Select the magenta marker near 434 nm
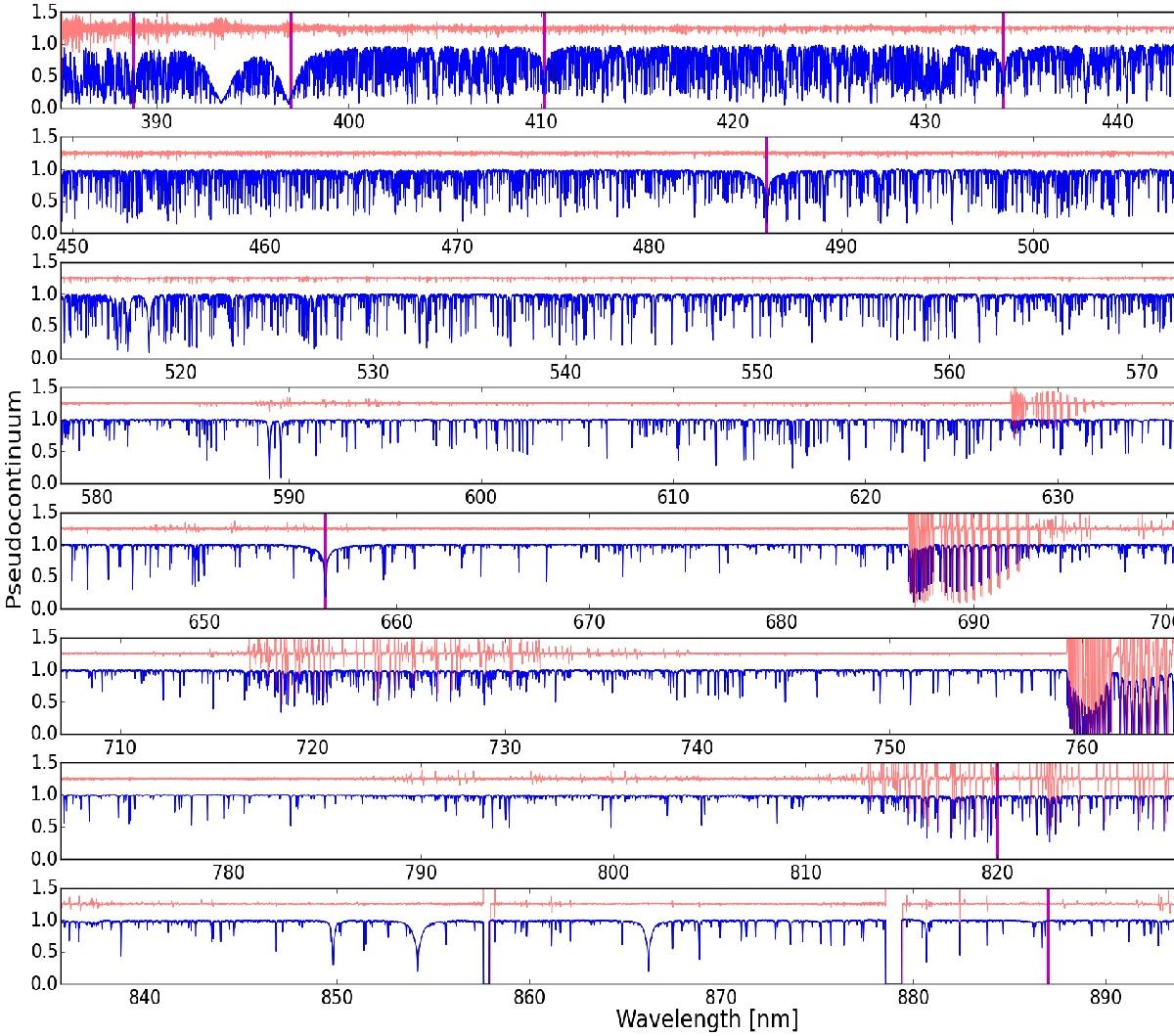The image size is (1174, 1036). coord(1003,61)
